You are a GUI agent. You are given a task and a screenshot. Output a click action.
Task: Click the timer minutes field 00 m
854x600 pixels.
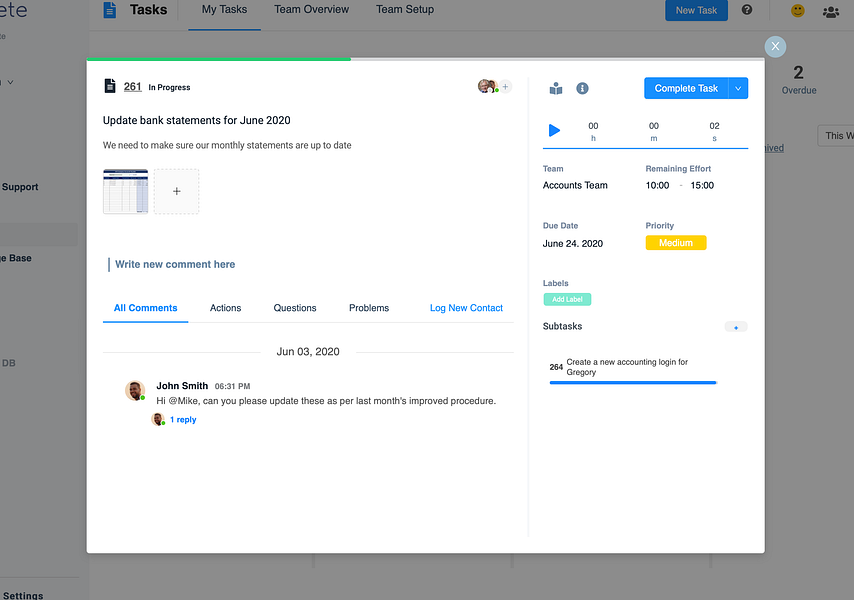pos(654,131)
